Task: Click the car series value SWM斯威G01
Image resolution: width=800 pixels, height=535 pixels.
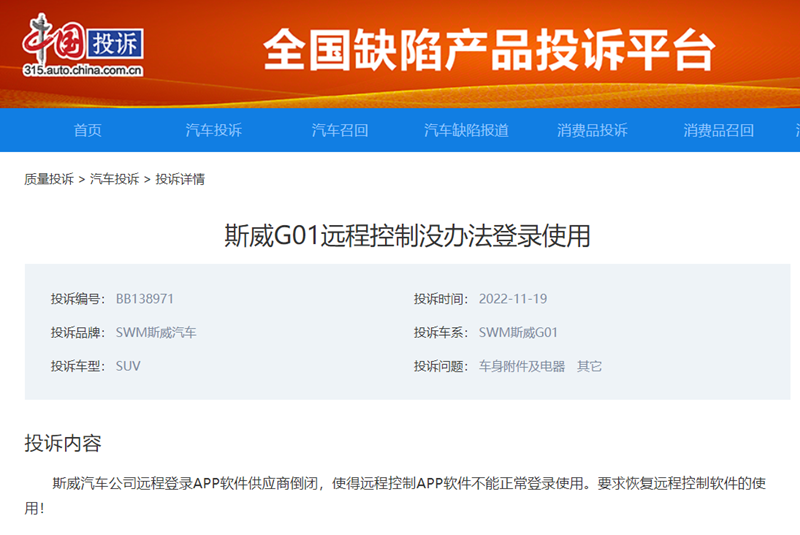Action: (x=518, y=332)
